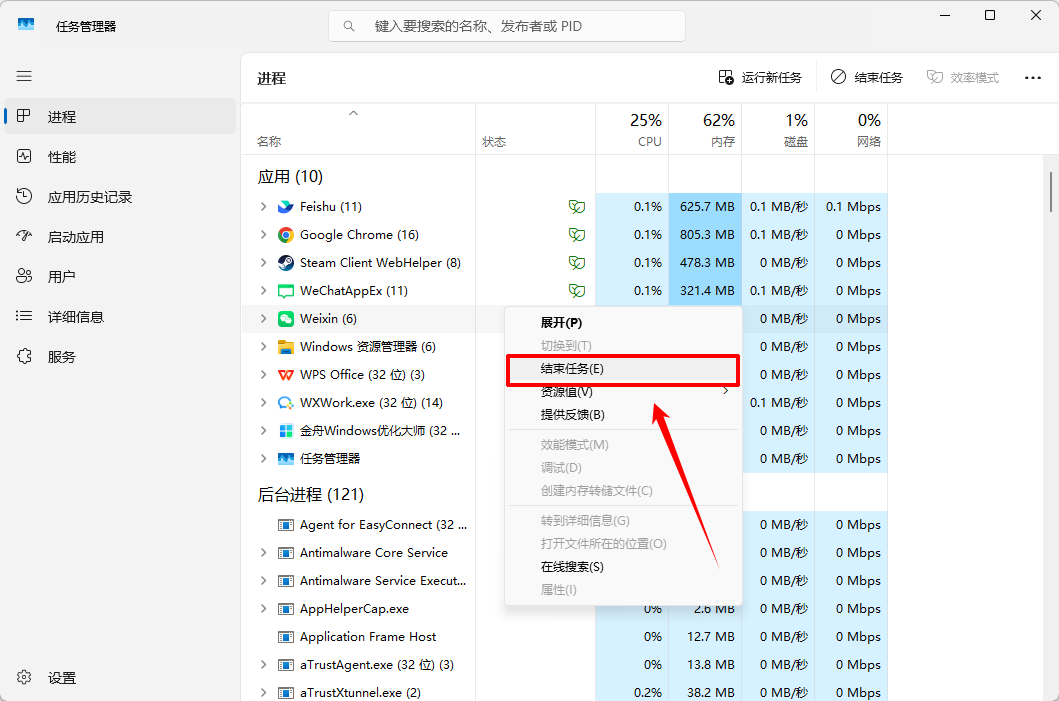This screenshot has width=1059, height=701.
Task: Sort processes by 网络 column
Action: [851, 130]
